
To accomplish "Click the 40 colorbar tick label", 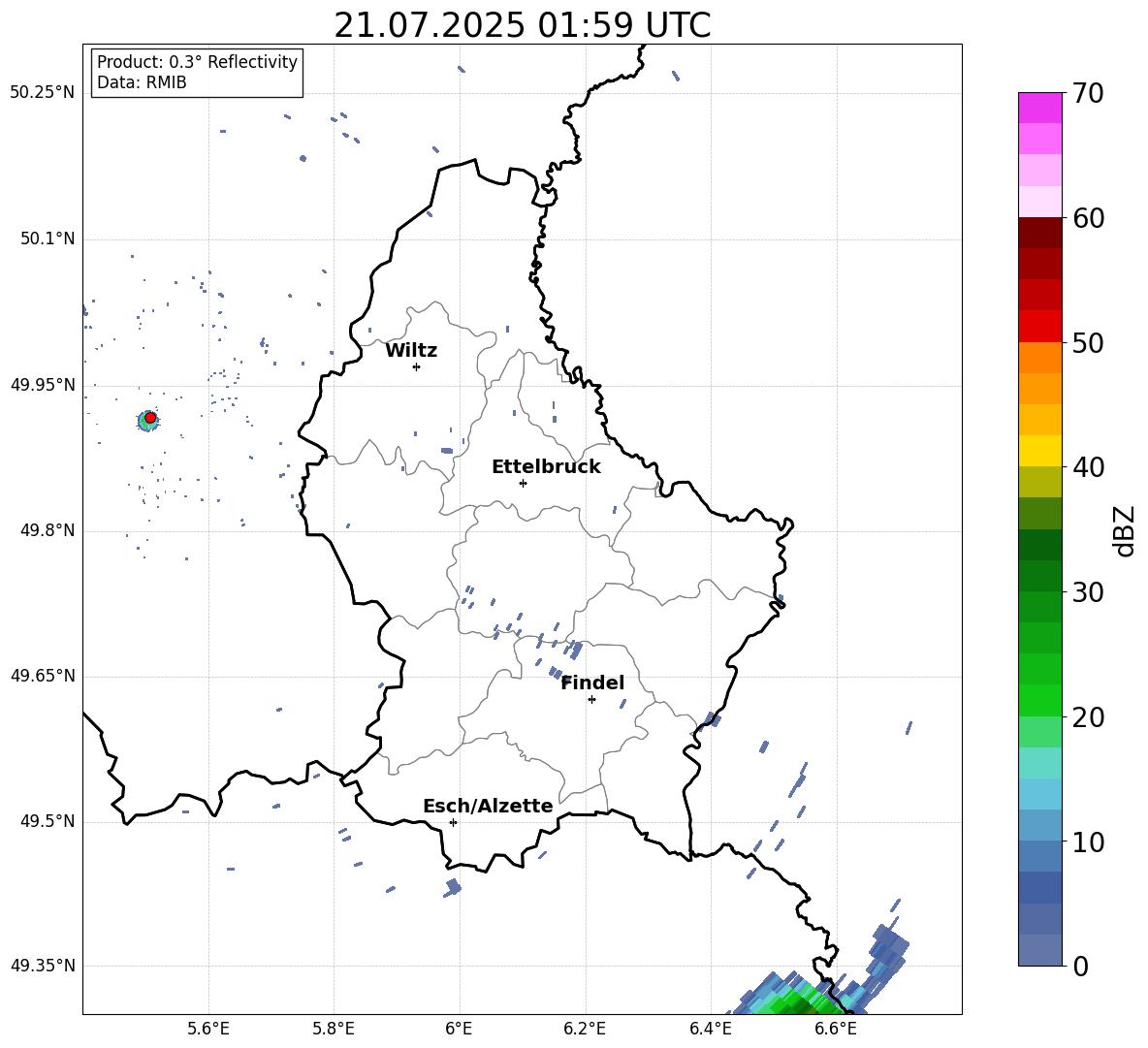I will point(1088,467).
